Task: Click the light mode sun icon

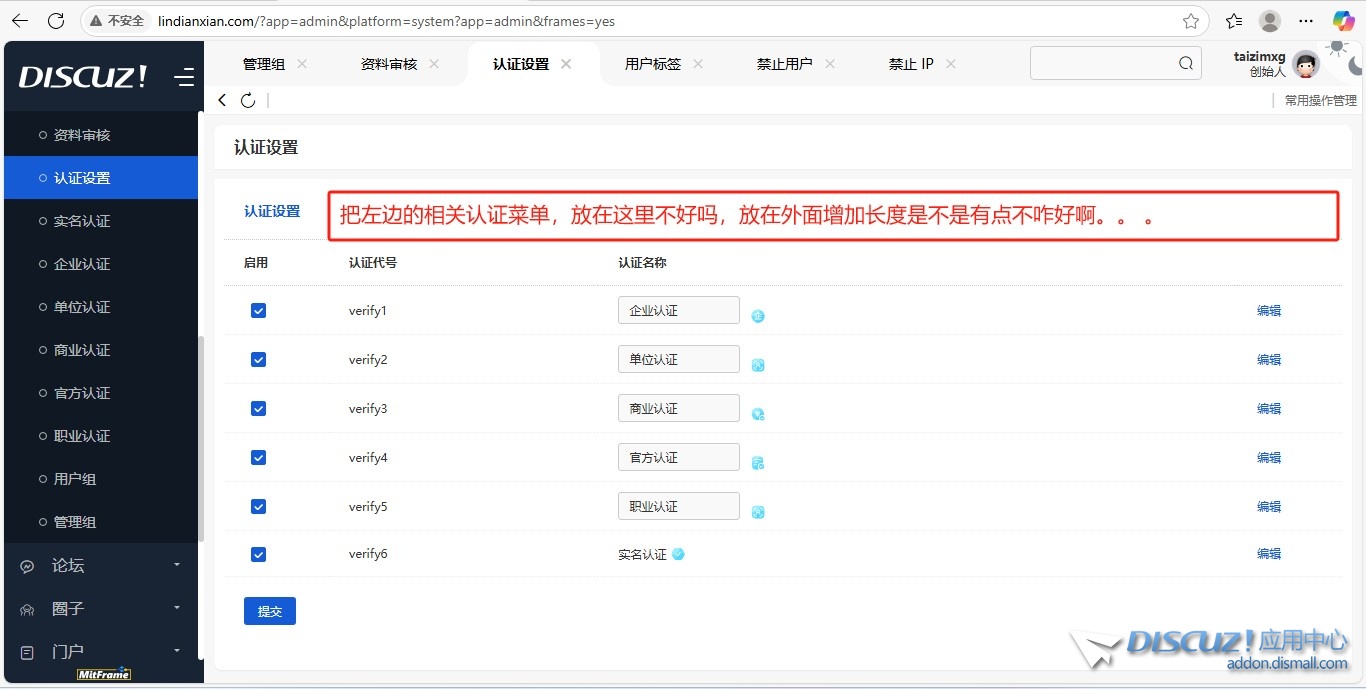Action: [x=1336, y=48]
